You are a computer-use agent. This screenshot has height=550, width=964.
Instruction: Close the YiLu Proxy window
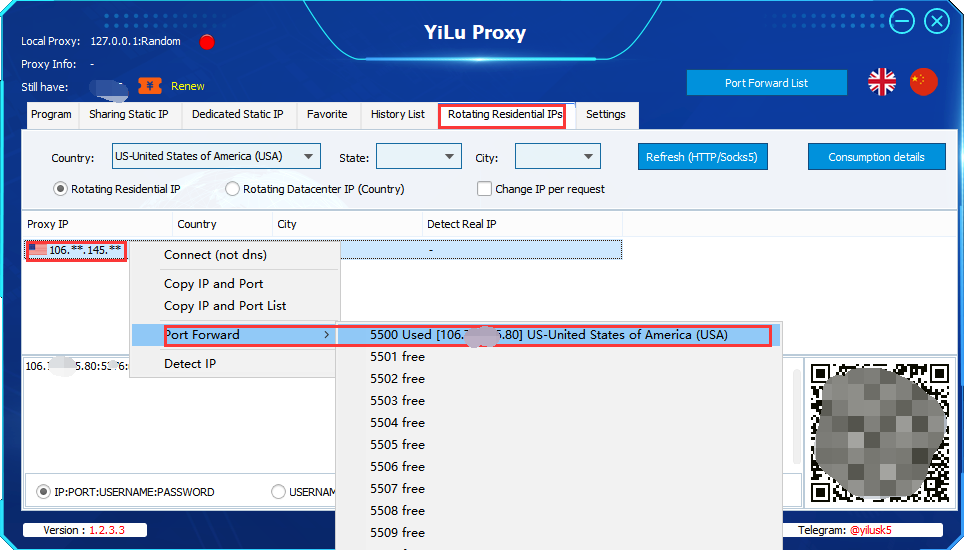tap(937, 22)
